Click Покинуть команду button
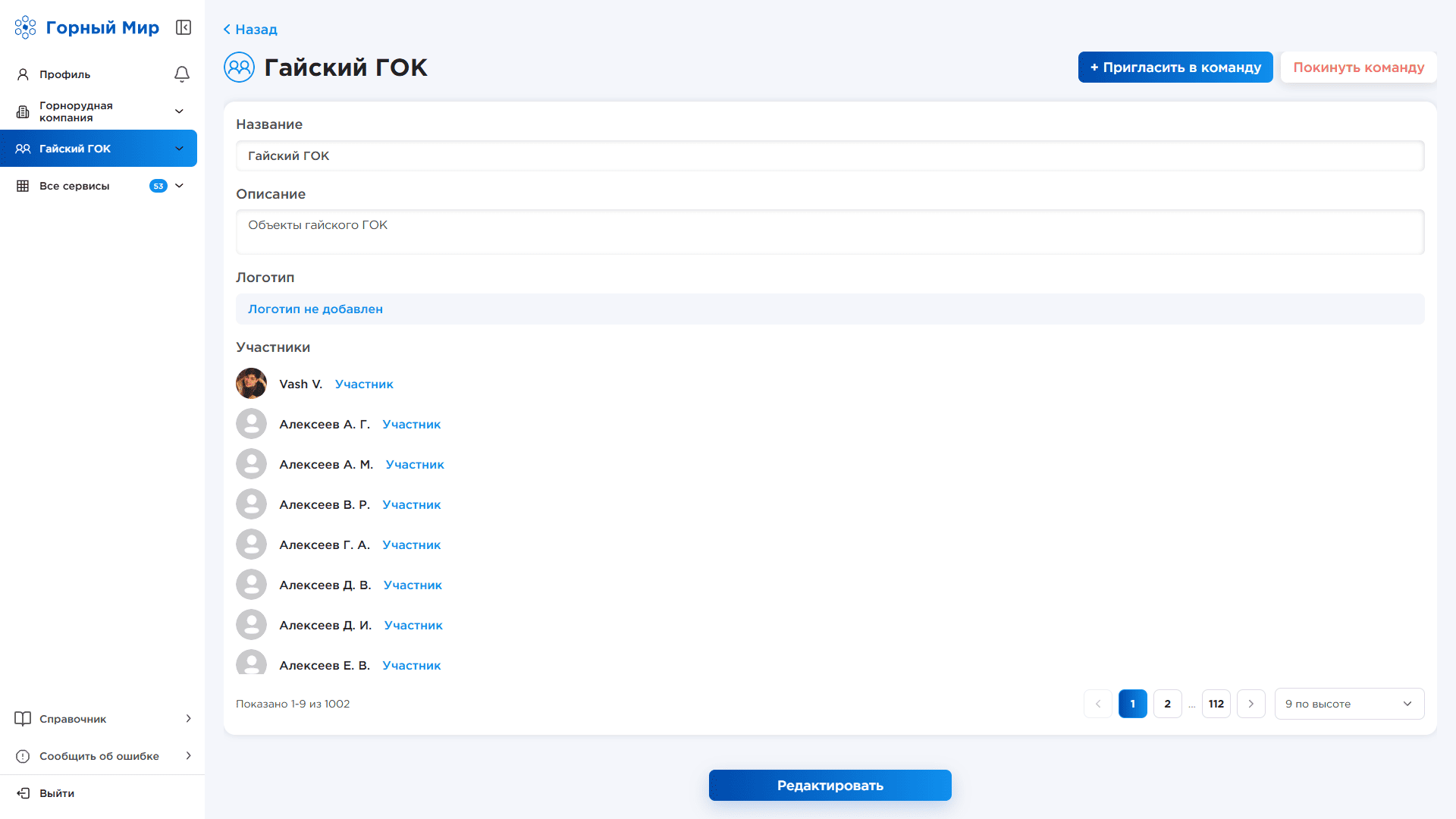The height and width of the screenshot is (819, 1456). point(1358,67)
